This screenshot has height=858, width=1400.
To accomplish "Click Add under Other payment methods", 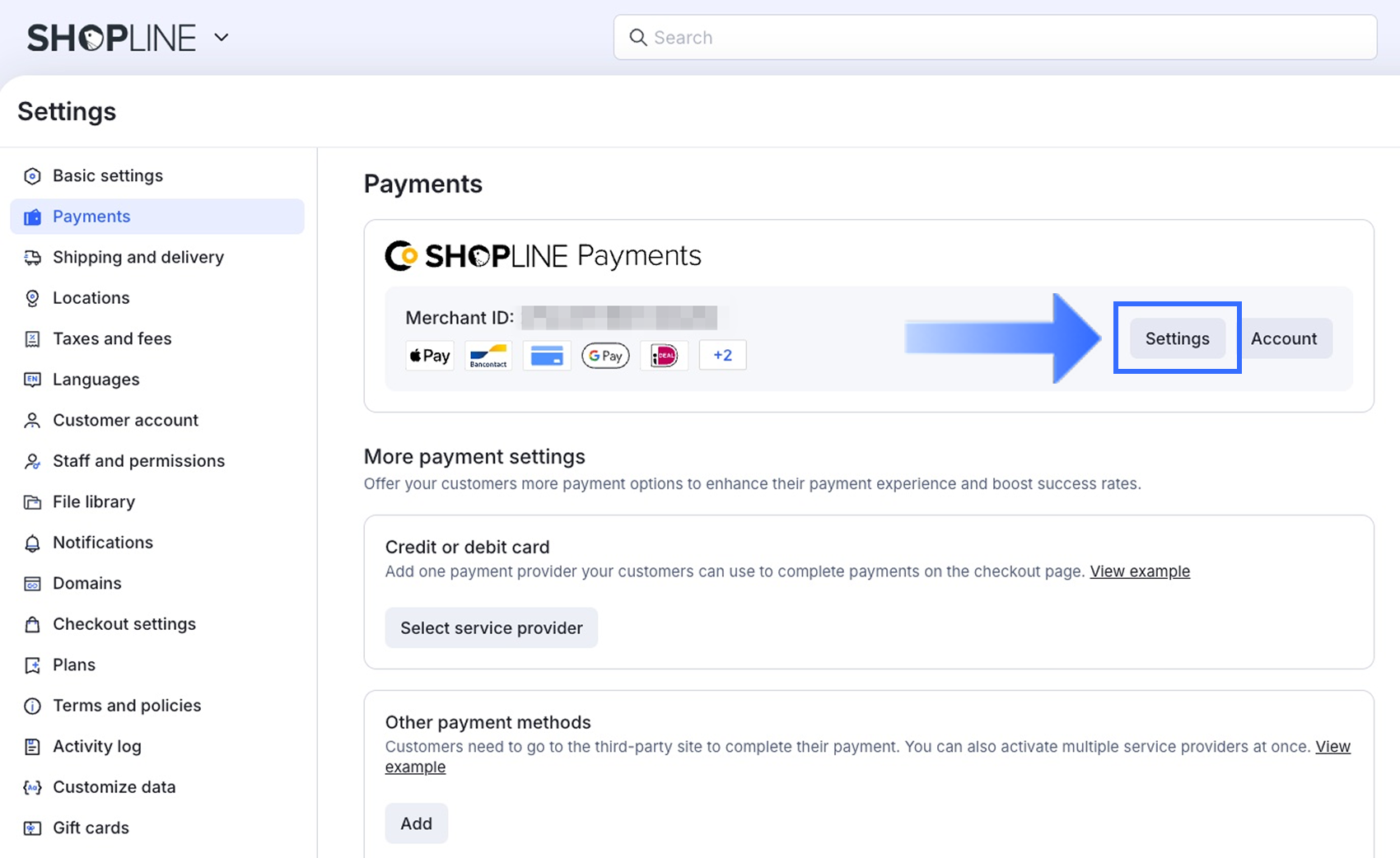I will pyautogui.click(x=416, y=823).
